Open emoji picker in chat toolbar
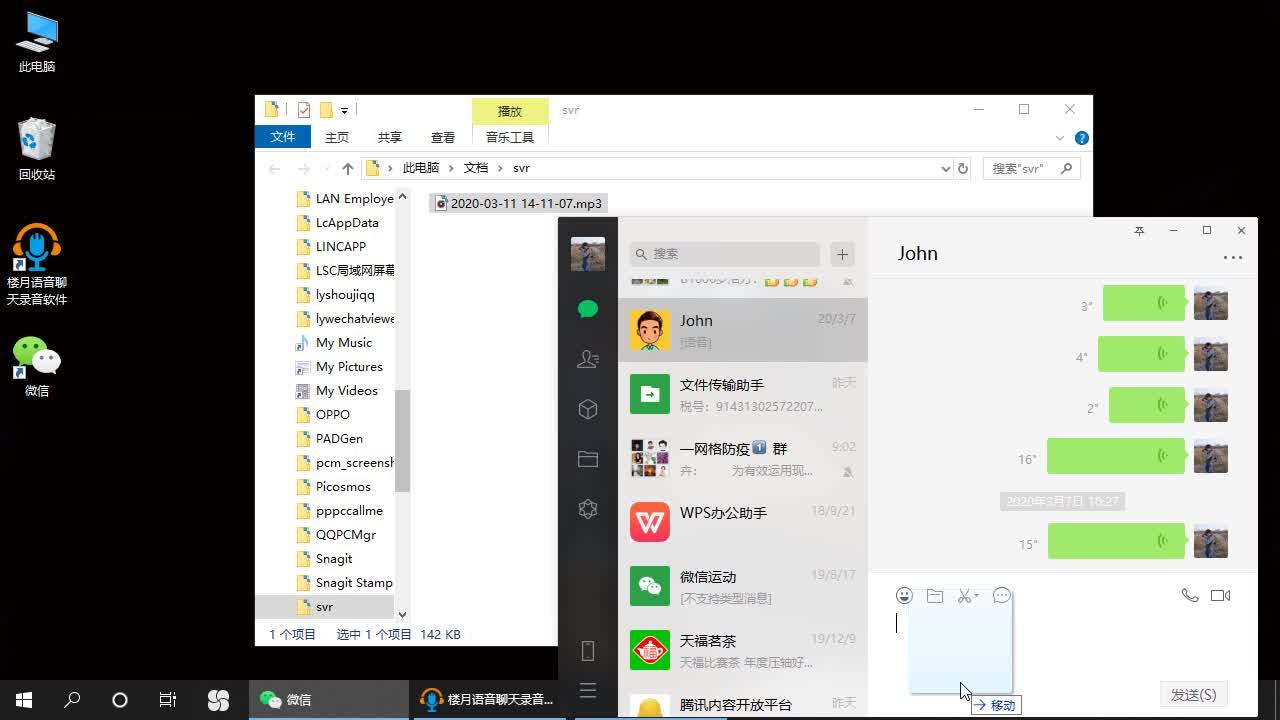This screenshot has width=1280, height=720. [904, 596]
